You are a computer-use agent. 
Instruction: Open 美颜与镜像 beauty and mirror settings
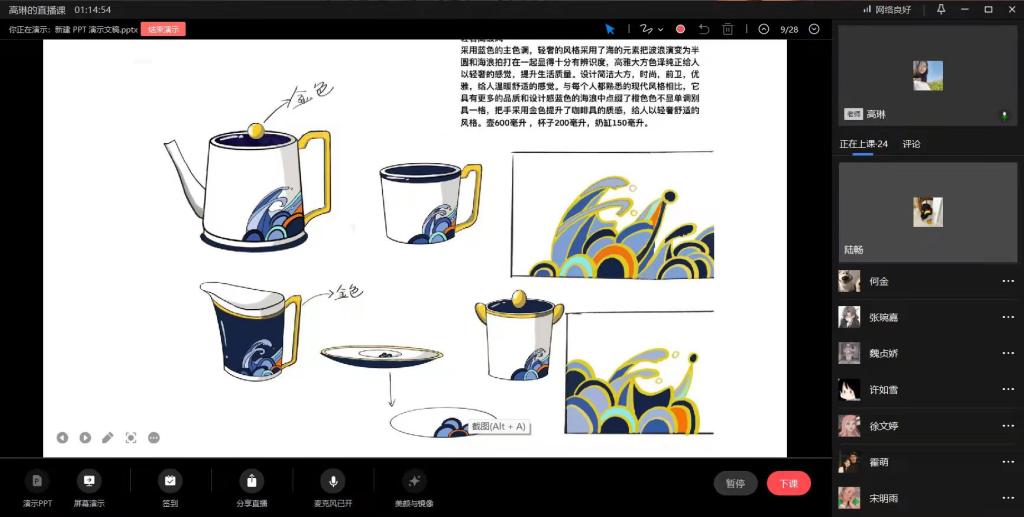[x=415, y=487]
